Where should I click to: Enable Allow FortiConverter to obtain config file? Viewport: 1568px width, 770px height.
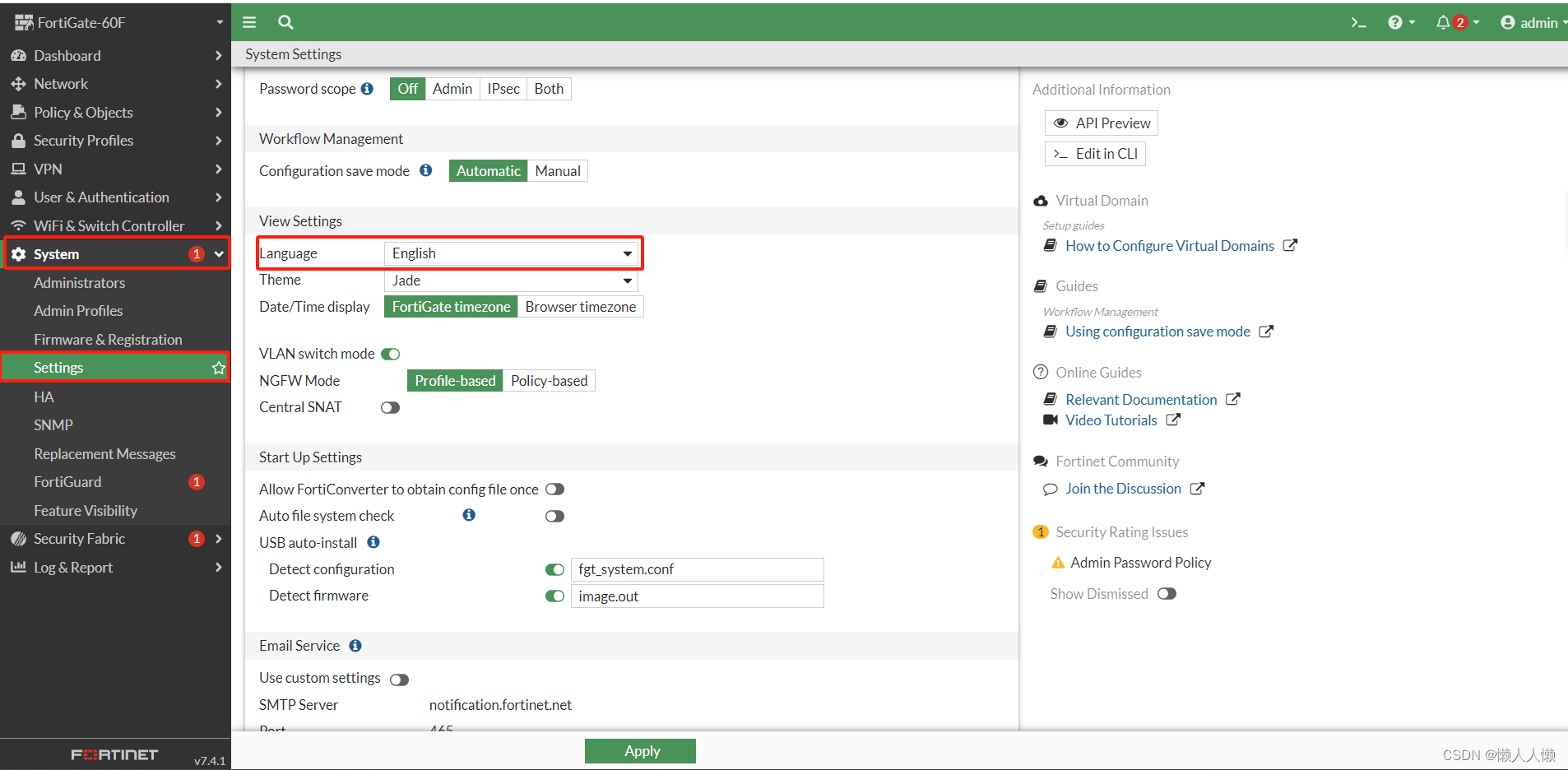pyautogui.click(x=555, y=489)
